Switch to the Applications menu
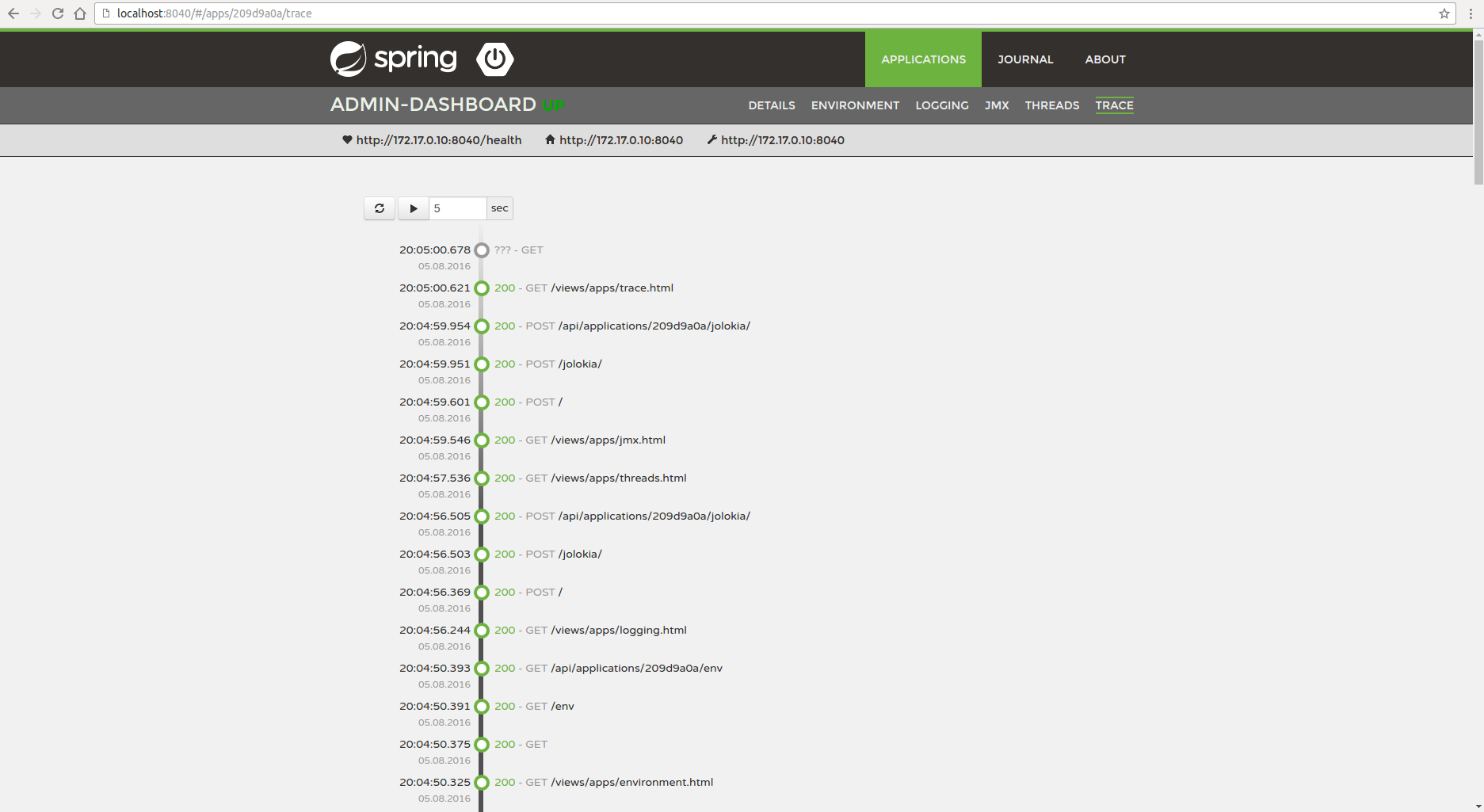The image size is (1484, 812). 923,59
